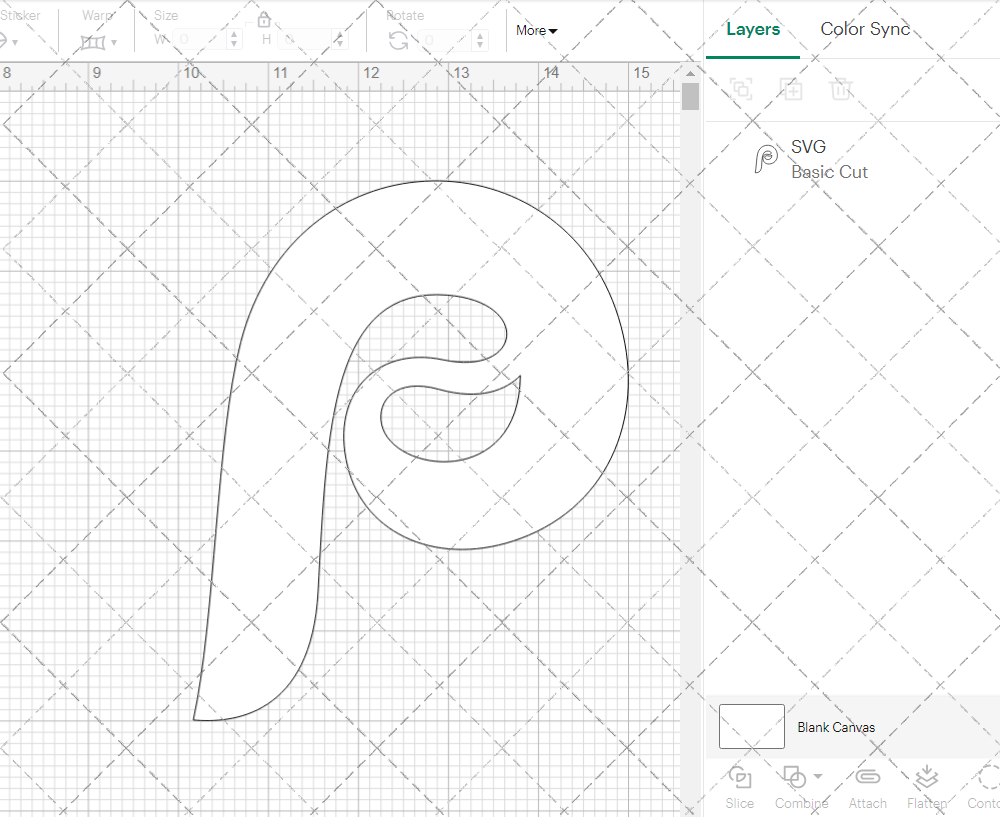1000x817 pixels.
Task: Click the Rotate icon in toolbar
Action: tap(398, 40)
